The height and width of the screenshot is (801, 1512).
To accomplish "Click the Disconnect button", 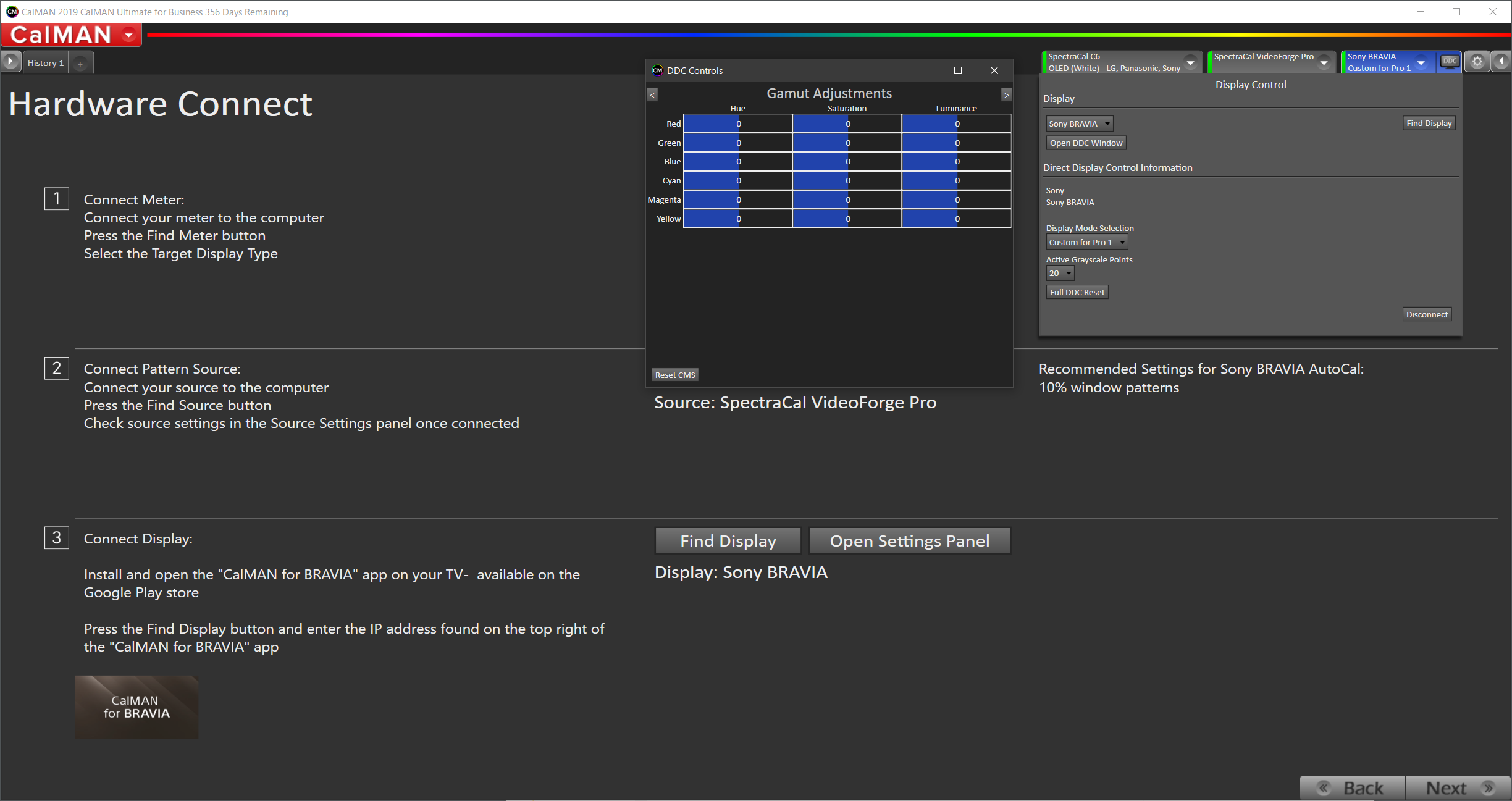I will pyautogui.click(x=1427, y=314).
